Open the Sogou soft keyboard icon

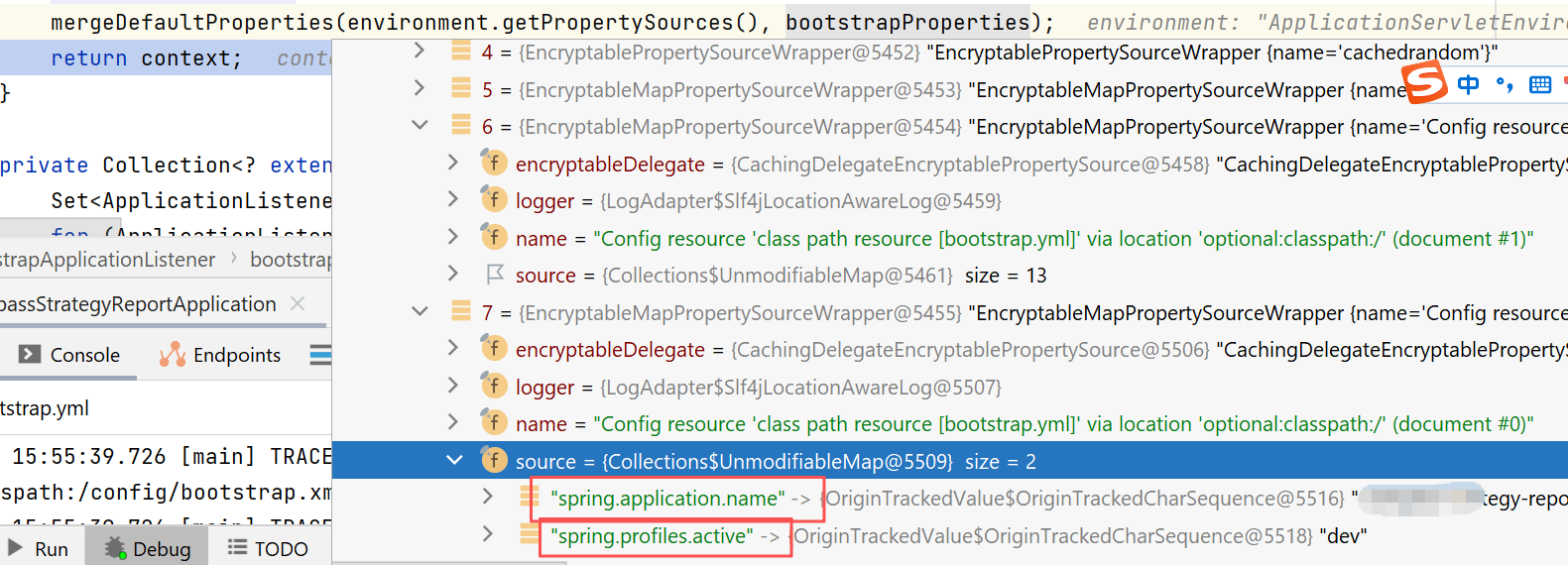click(1540, 85)
